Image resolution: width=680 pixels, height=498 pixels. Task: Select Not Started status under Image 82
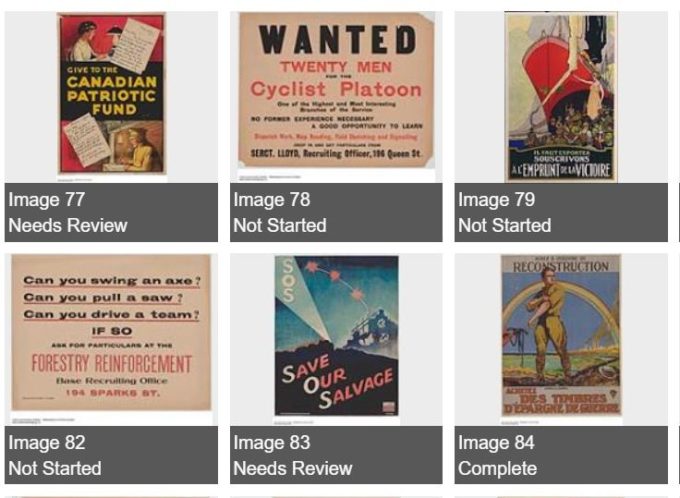55,469
